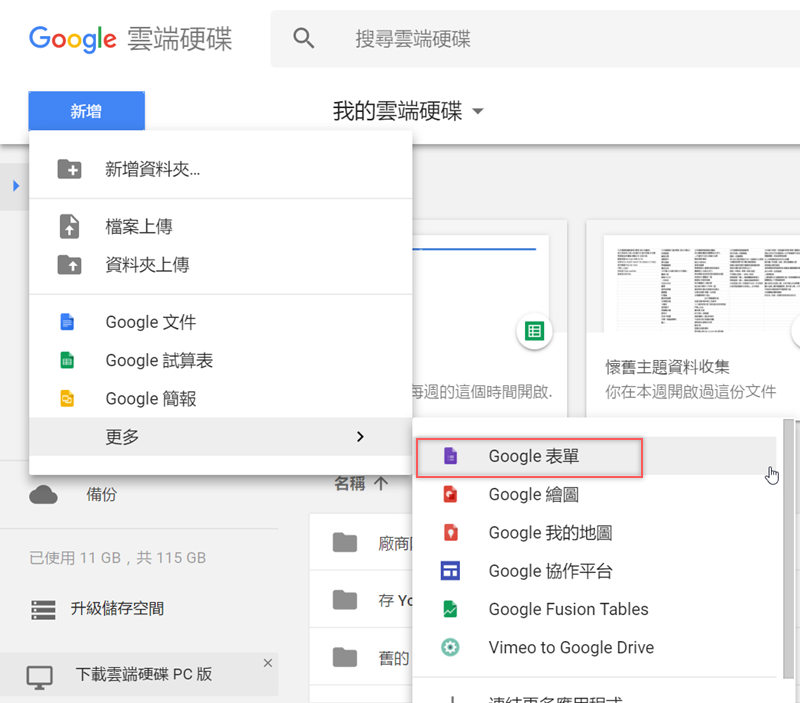Sort by name using the arrow icon
This screenshot has width=800, height=703.
tap(381, 483)
